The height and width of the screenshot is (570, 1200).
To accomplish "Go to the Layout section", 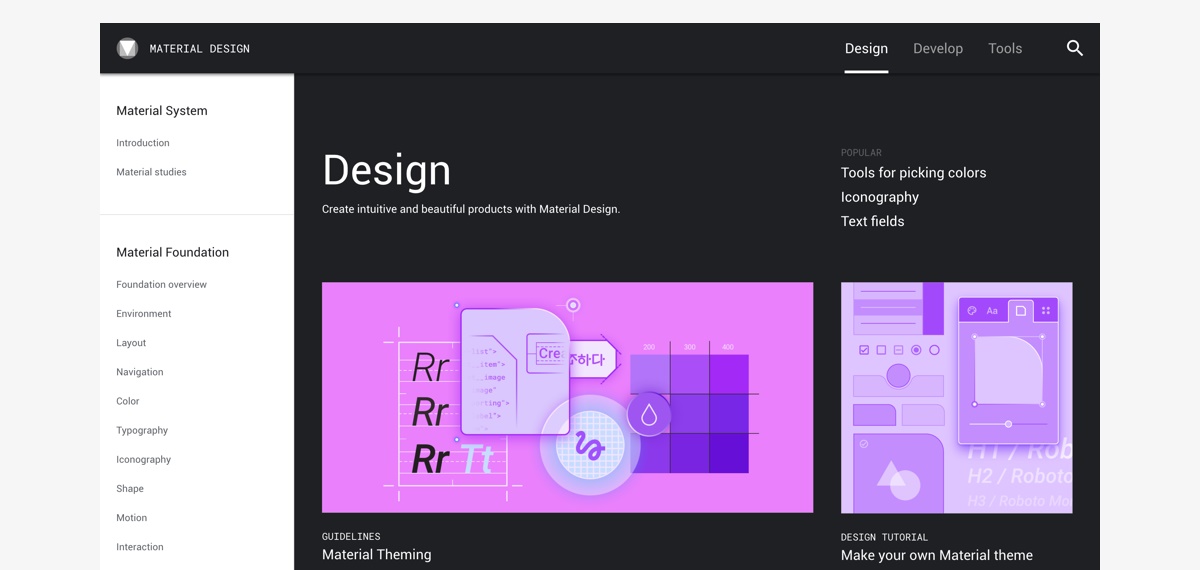I will 131,342.
